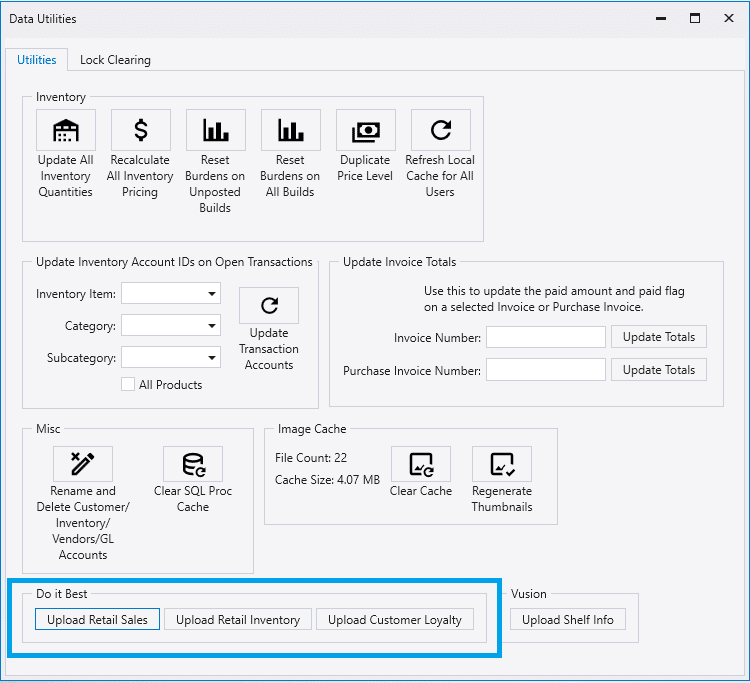This screenshot has width=750, height=683.
Task: Click Update Totals beside Purchase Invoice Number
Action: coord(659,370)
